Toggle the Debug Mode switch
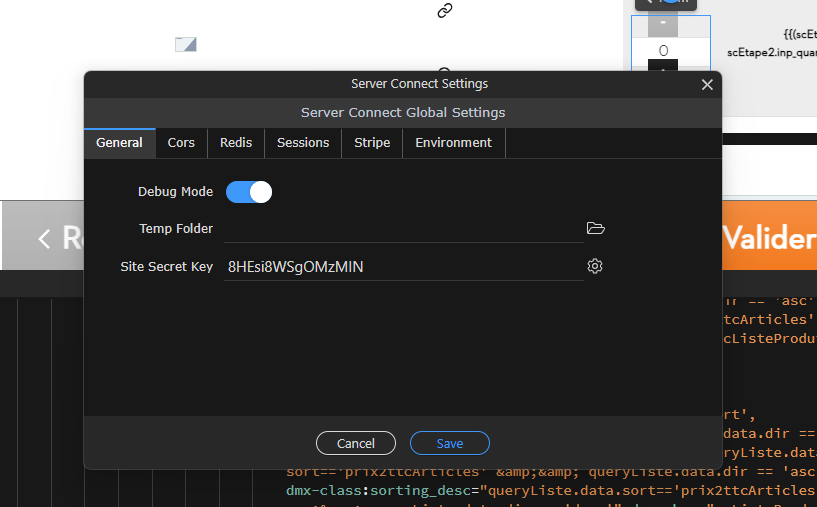 pyautogui.click(x=249, y=192)
